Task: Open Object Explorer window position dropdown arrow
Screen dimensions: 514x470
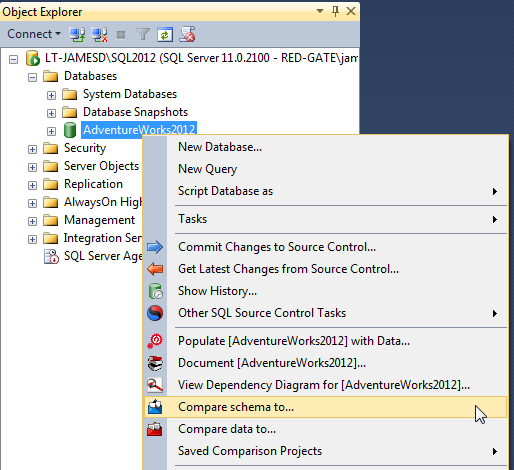Action: 320,11
